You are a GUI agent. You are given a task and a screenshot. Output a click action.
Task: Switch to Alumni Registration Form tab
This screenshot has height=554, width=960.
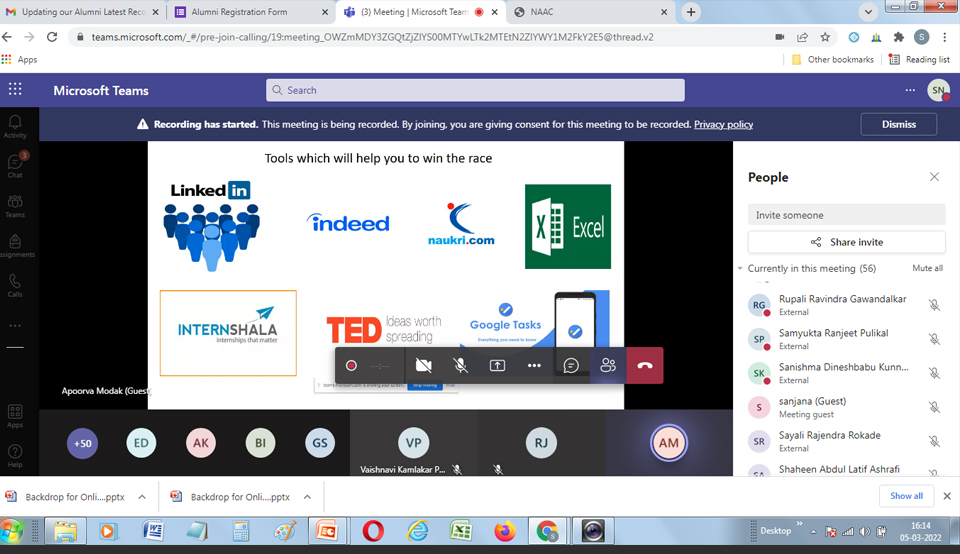point(250,12)
